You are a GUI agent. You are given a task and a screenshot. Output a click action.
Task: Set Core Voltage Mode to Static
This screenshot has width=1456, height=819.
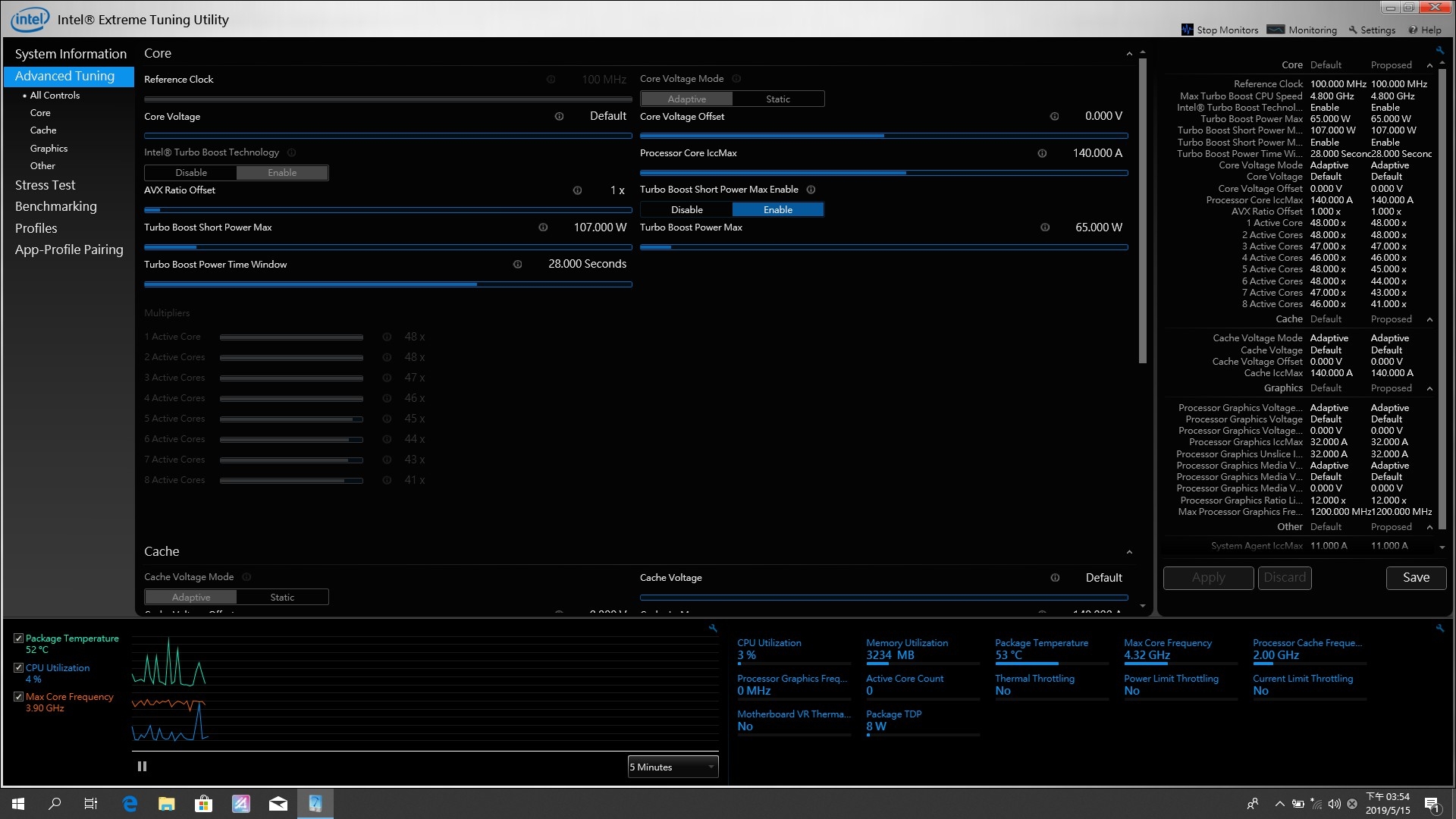click(x=777, y=99)
